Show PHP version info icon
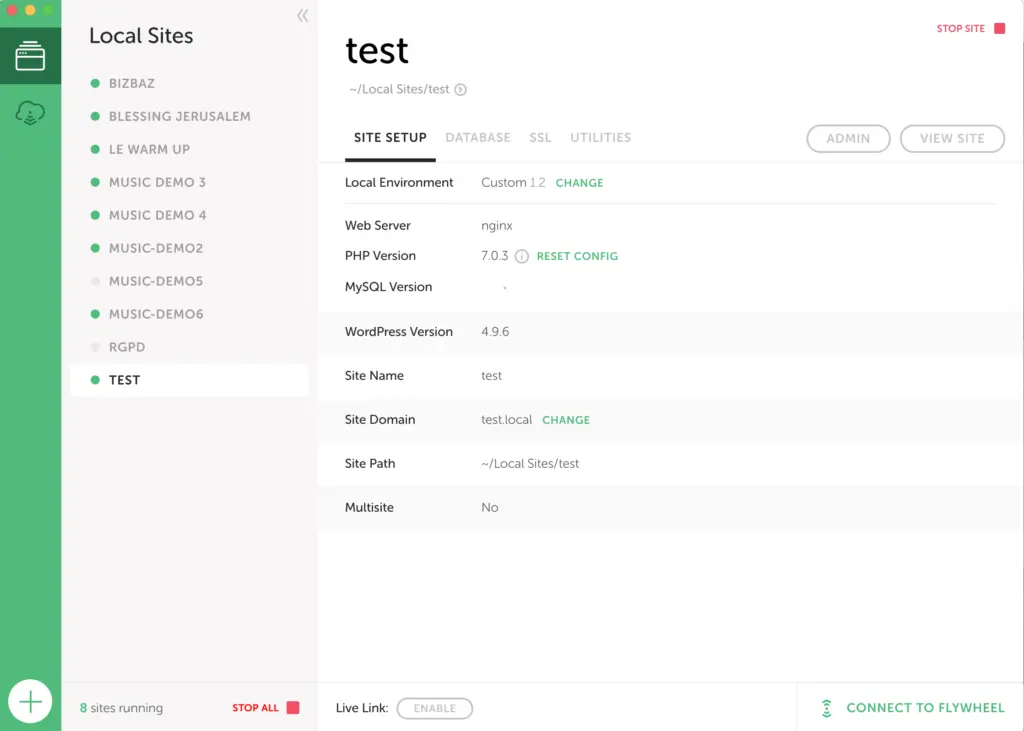The height and width of the screenshot is (731, 1024). pos(521,256)
